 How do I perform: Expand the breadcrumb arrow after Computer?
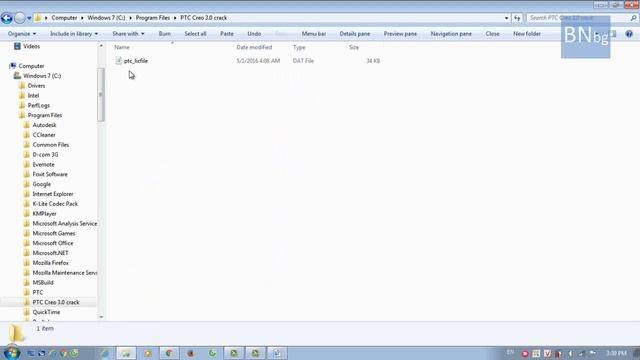[82, 18]
